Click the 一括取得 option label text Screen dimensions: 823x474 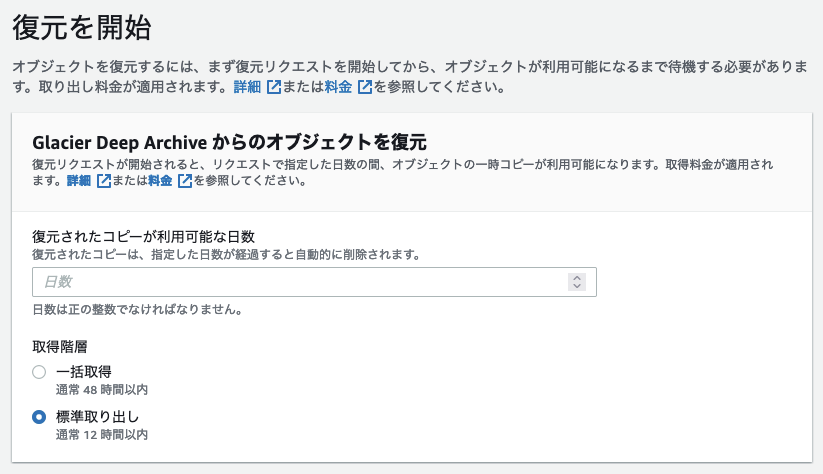click(83, 372)
